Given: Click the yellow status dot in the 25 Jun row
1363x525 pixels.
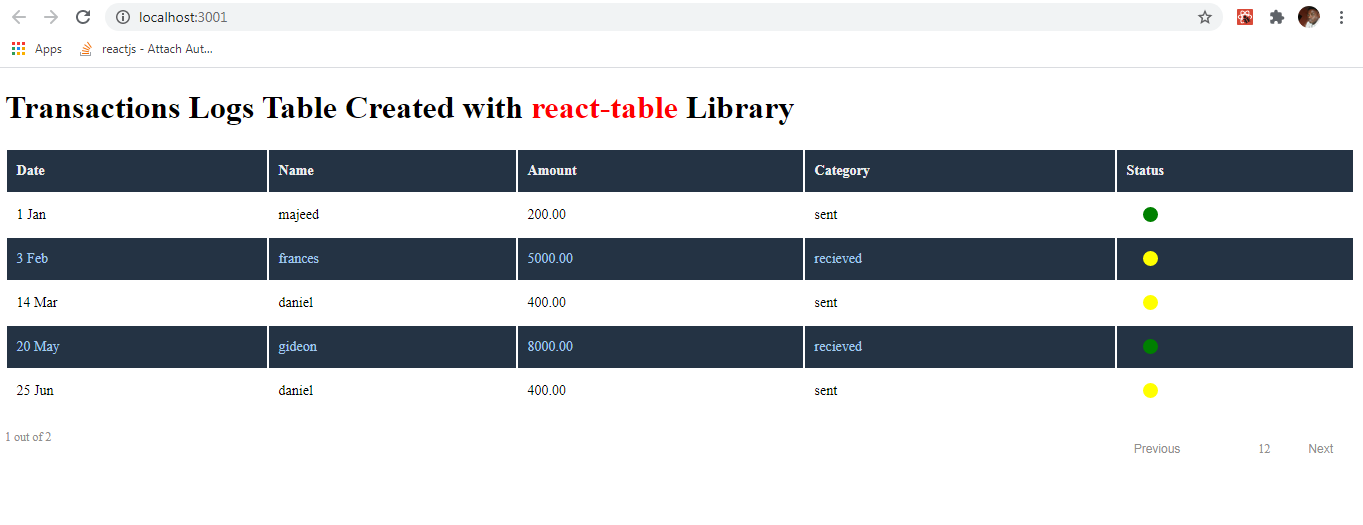Looking at the screenshot, I should point(1150,390).
